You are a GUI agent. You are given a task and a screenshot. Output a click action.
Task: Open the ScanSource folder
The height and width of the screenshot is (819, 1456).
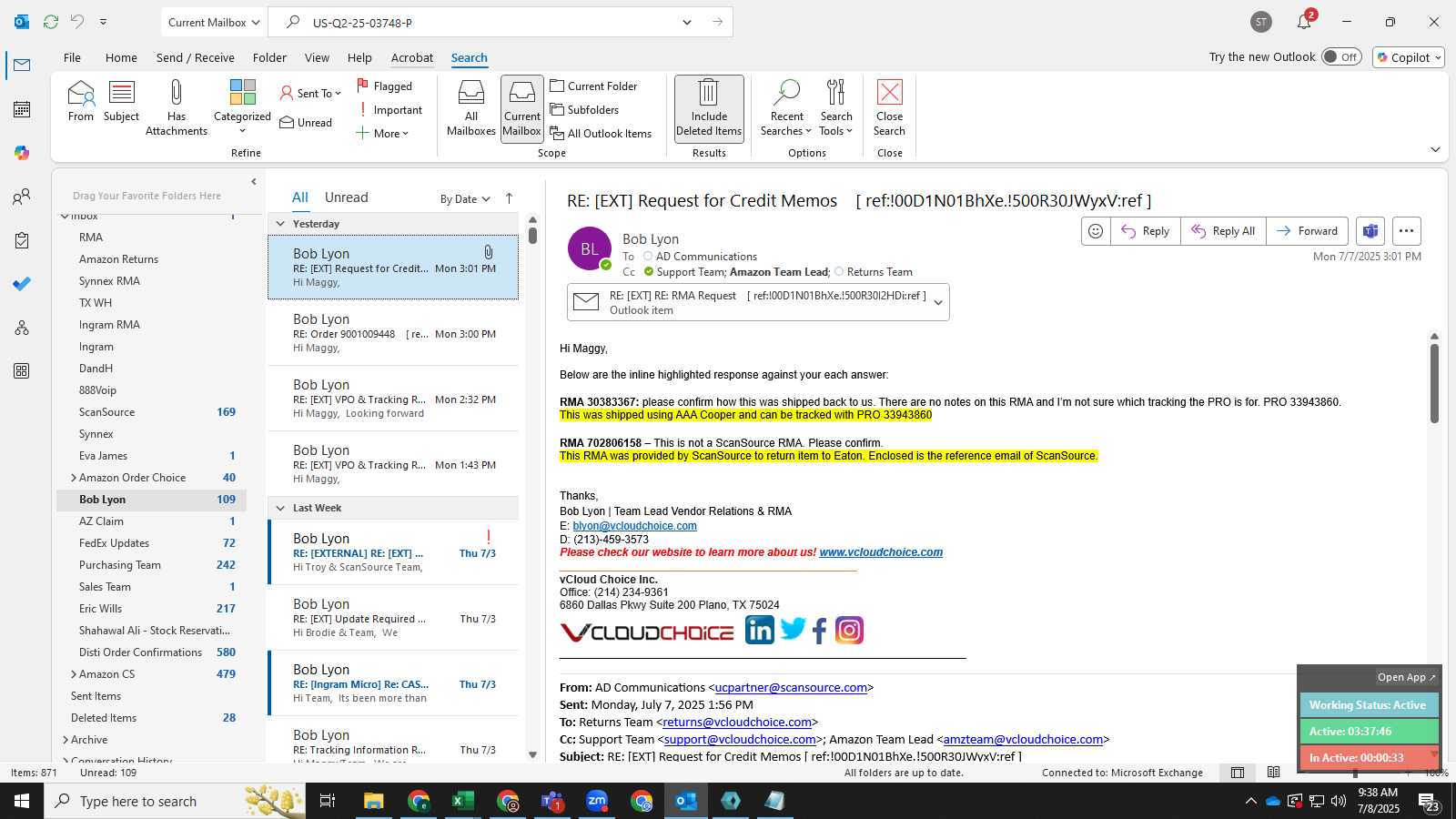click(x=106, y=412)
